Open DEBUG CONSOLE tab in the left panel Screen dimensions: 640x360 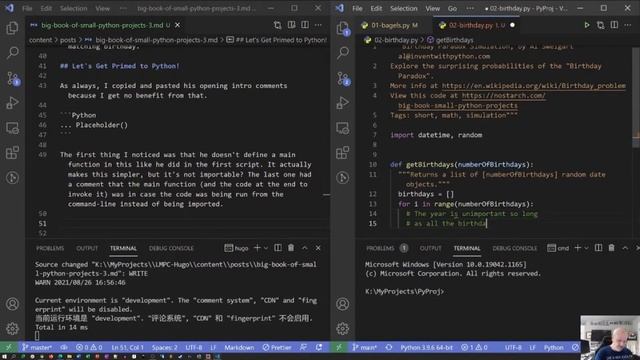(171, 248)
